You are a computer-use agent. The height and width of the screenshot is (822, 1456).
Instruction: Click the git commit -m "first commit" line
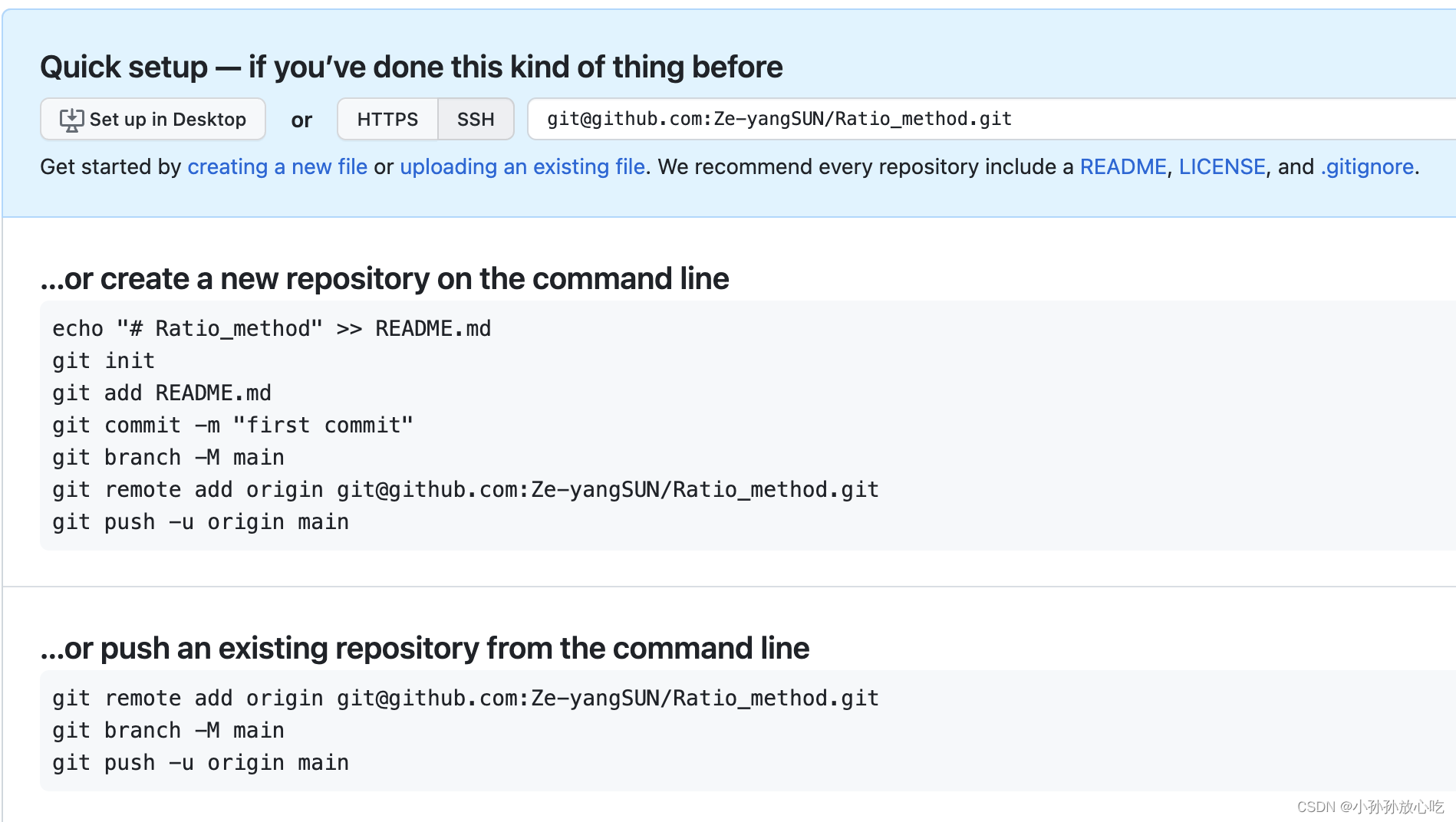click(233, 425)
